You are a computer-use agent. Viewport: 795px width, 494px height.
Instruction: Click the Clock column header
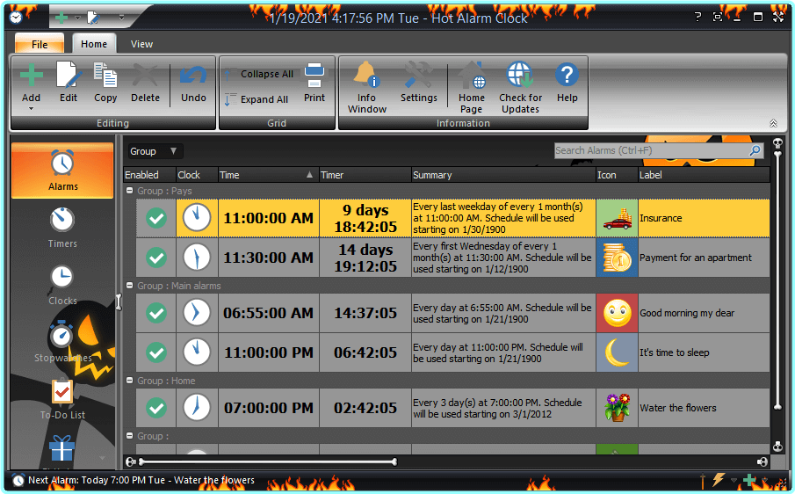(x=197, y=175)
